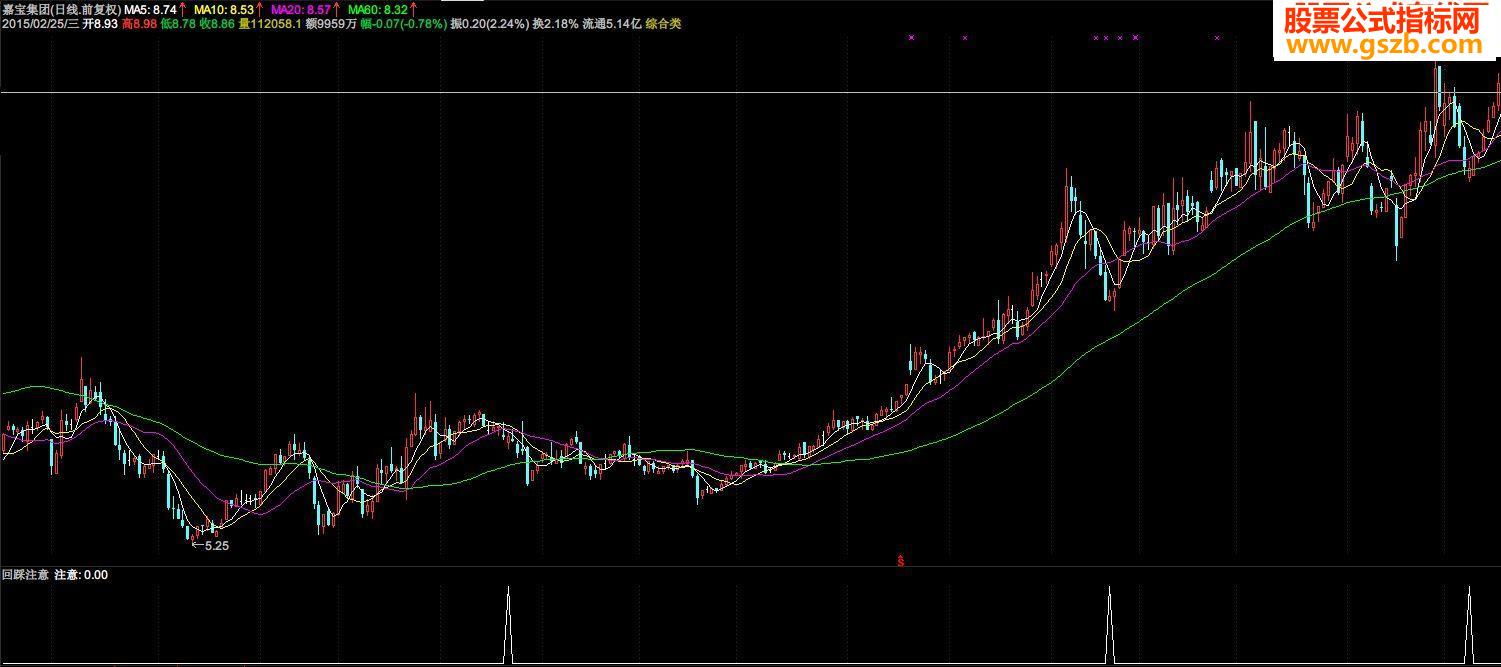Select the yellow MA10: 8.53 label
Screen dimensions: 1501x667
[226, 8]
